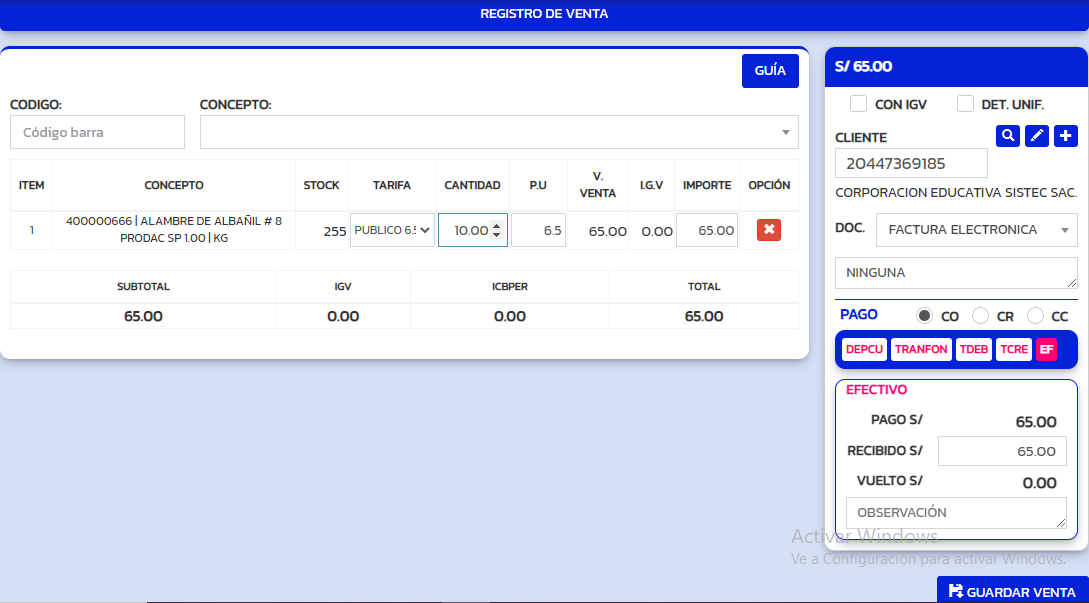Click the Código barra input field
Image resolution: width=1089 pixels, height=603 pixels.
pos(97,132)
